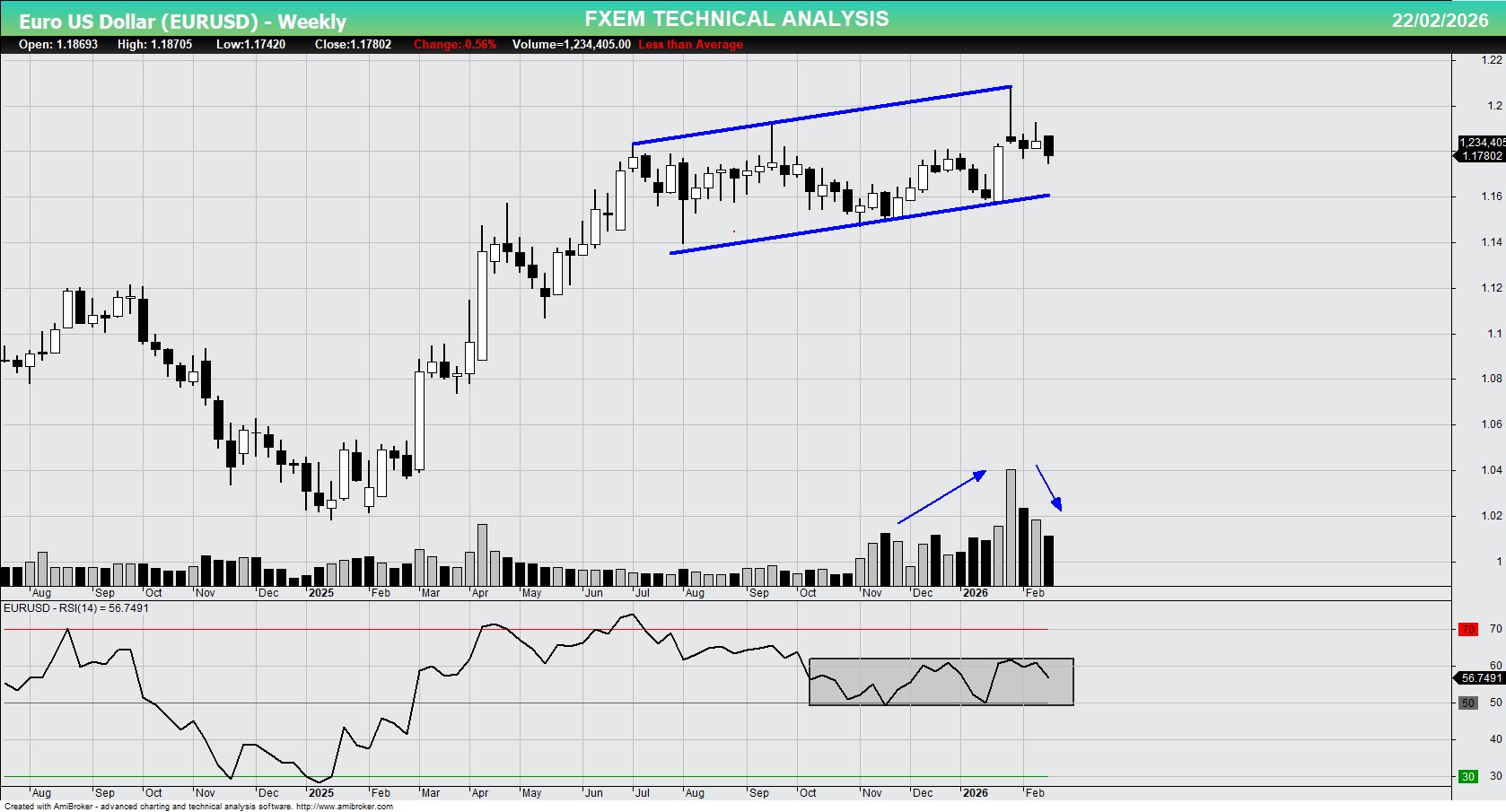Click the Euro US Dollar Weekly title
This screenshot has width=1506, height=812.
pyautogui.click(x=182, y=22)
